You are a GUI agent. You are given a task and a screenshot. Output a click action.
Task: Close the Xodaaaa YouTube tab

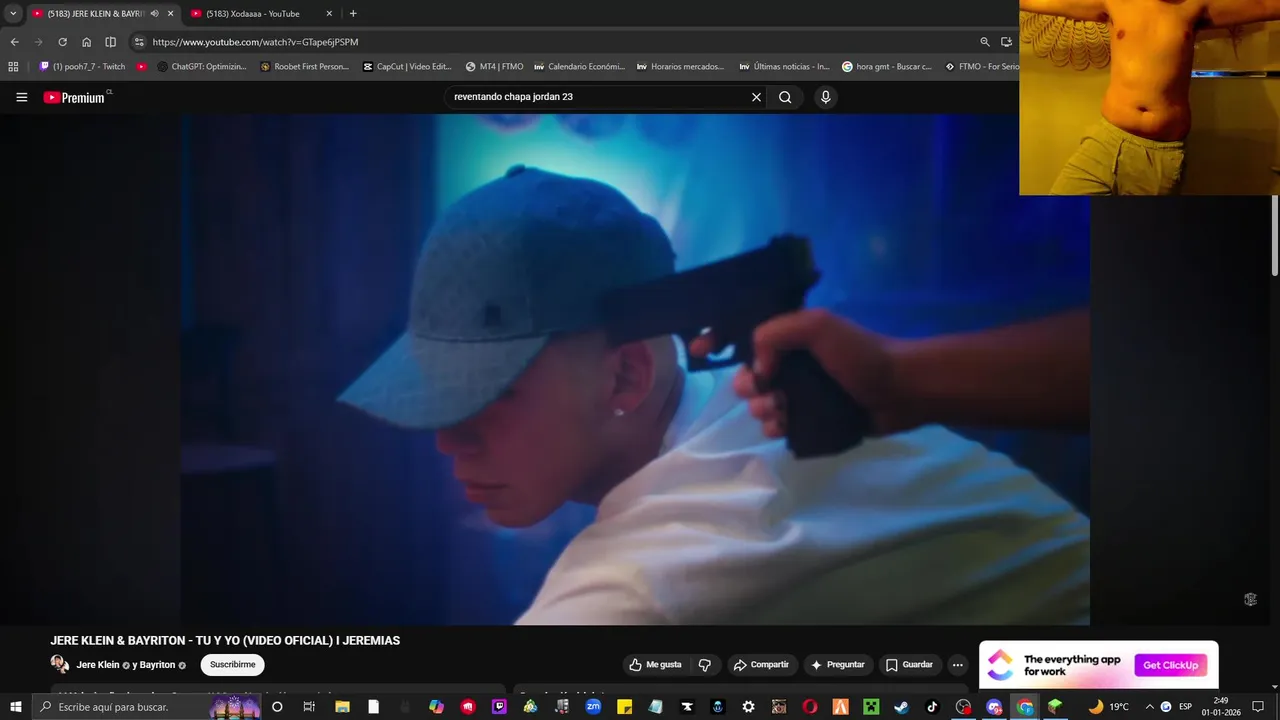click(x=329, y=13)
